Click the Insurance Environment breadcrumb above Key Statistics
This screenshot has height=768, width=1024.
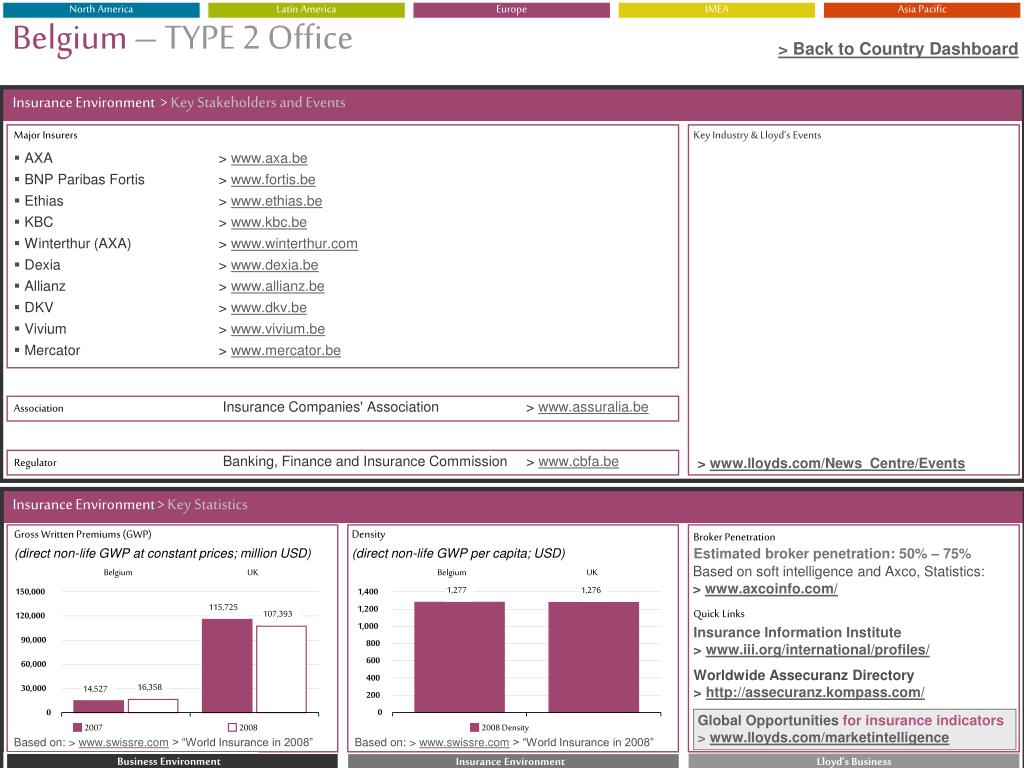84,505
